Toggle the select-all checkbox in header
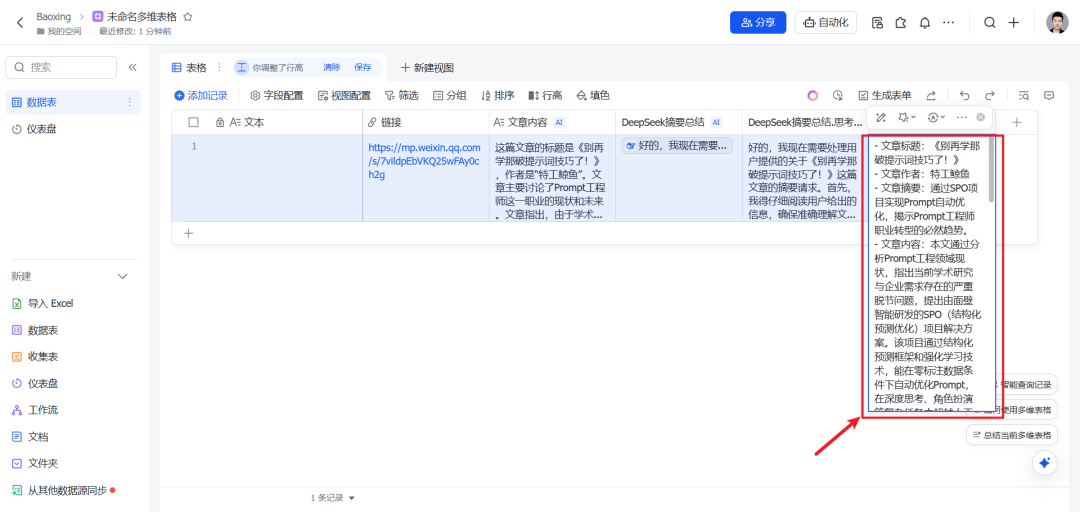The width and height of the screenshot is (1080, 512). [193, 122]
